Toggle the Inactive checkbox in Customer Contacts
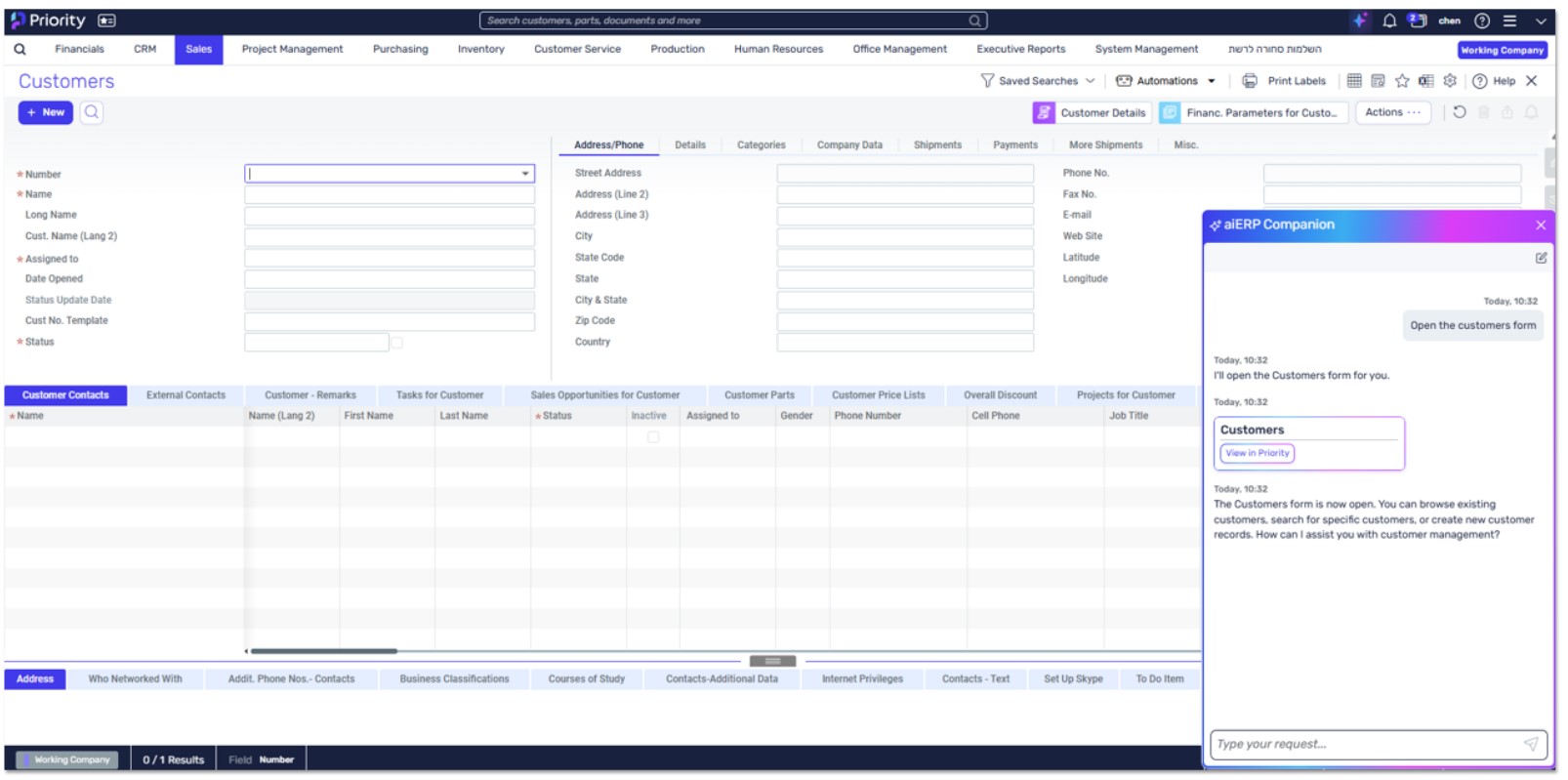1568x780 pixels. 653,437
